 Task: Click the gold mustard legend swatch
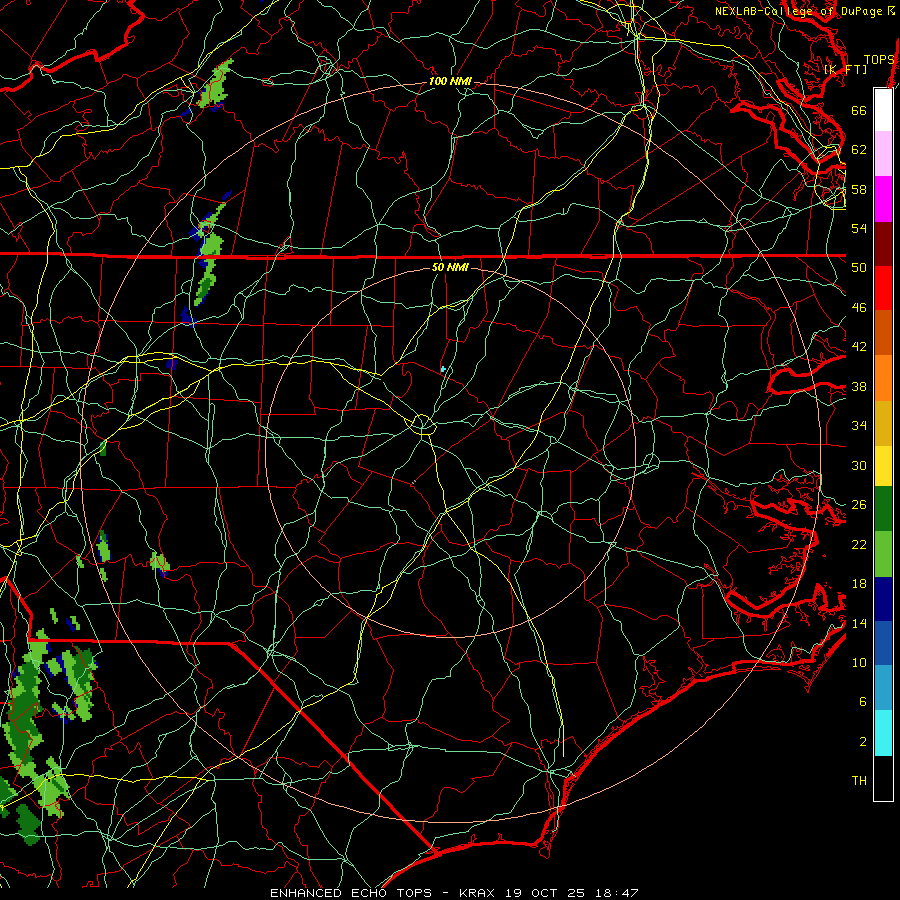click(883, 423)
